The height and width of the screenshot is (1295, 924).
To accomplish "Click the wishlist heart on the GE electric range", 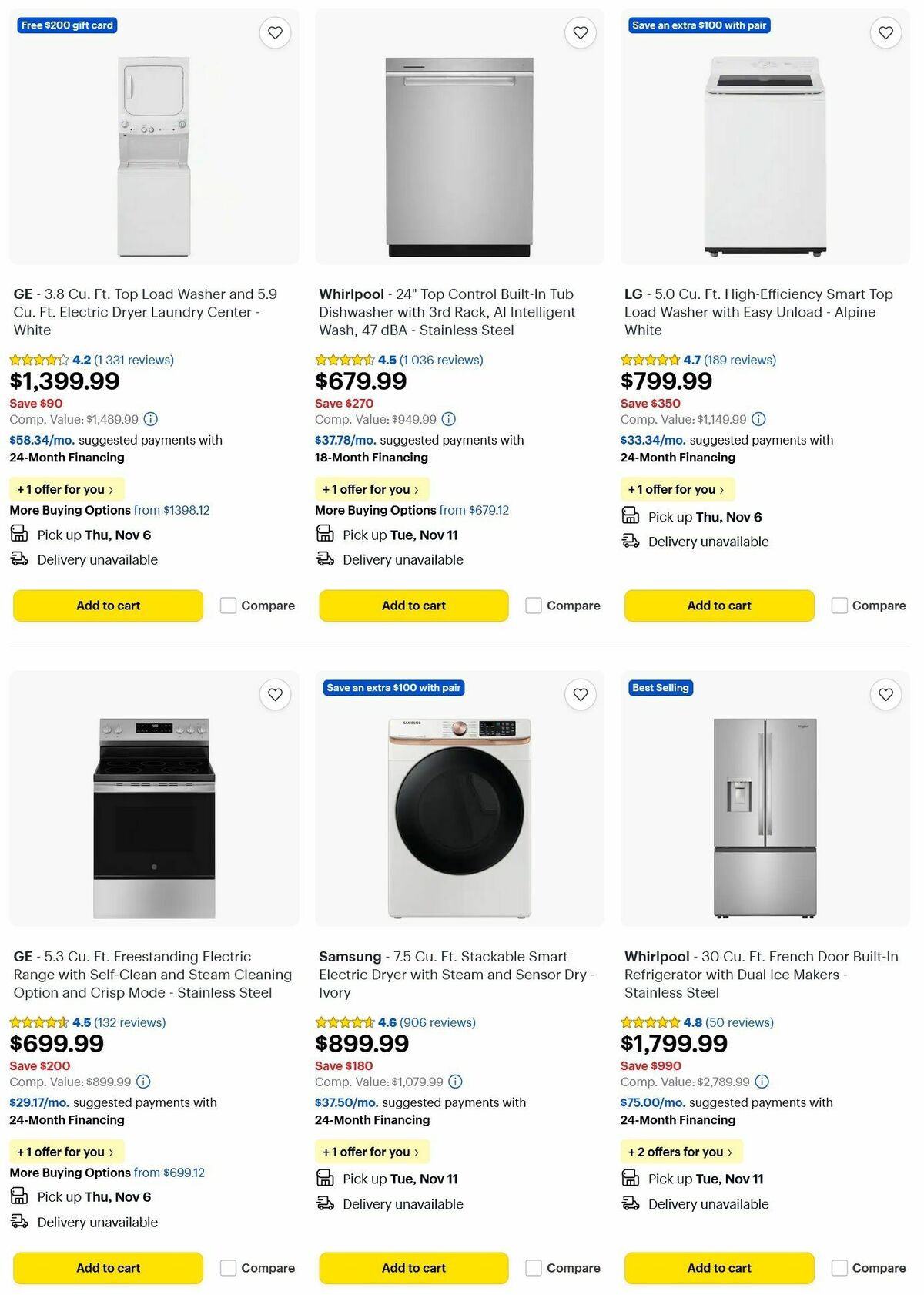I will coord(275,694).
